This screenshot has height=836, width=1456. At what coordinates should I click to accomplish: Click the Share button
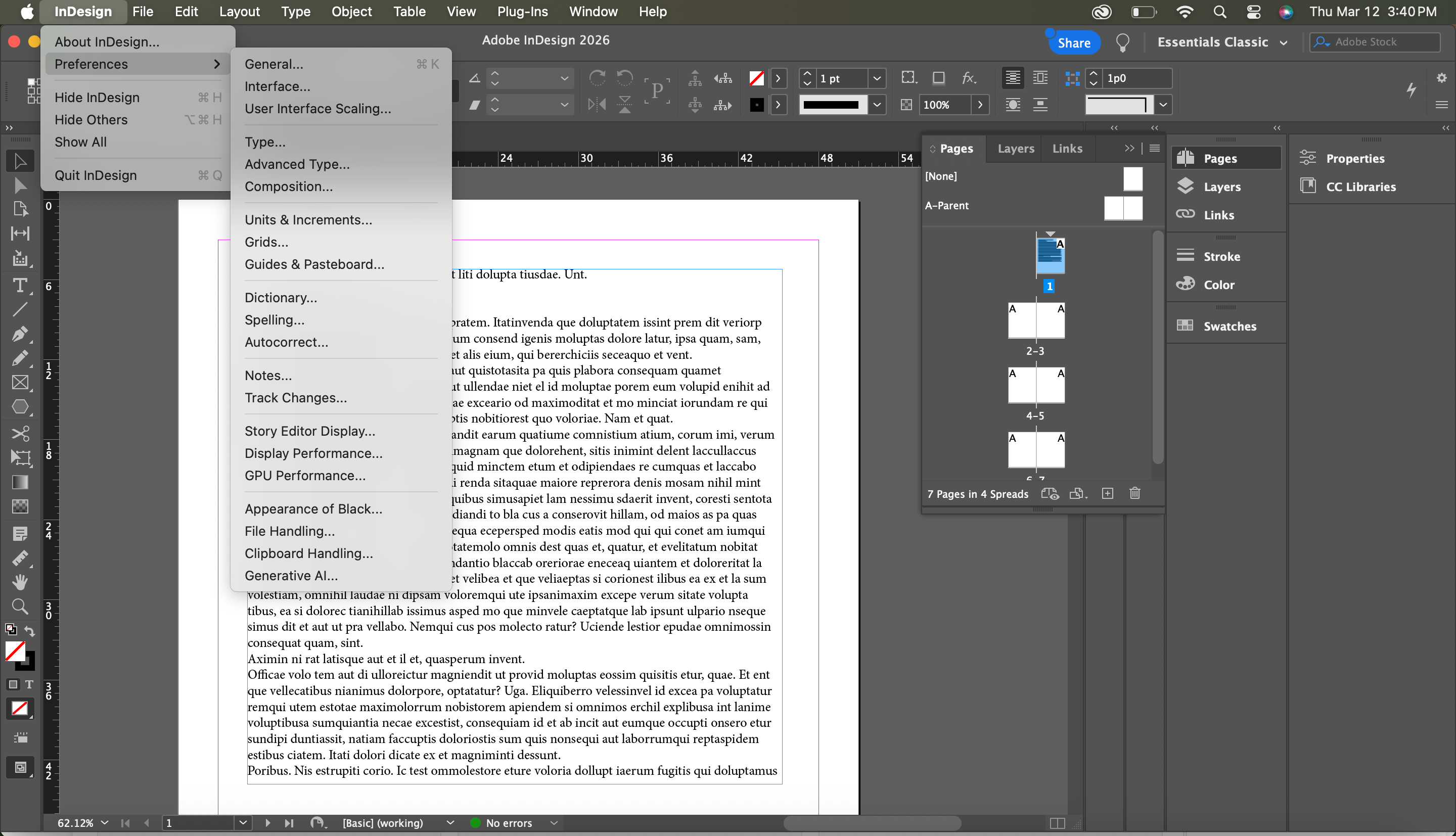1073,42
